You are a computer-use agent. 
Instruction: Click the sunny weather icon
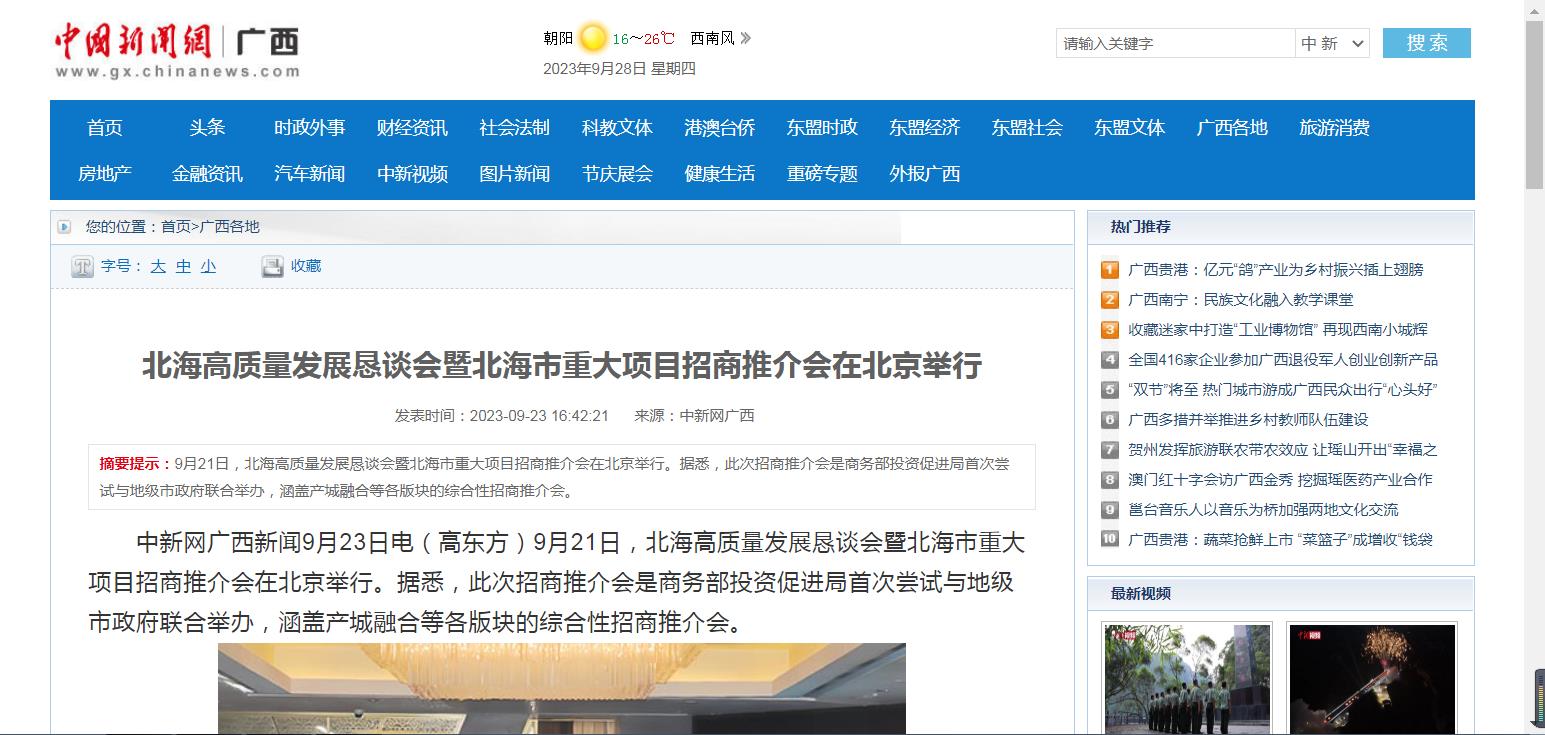click(x=593, y=39)
